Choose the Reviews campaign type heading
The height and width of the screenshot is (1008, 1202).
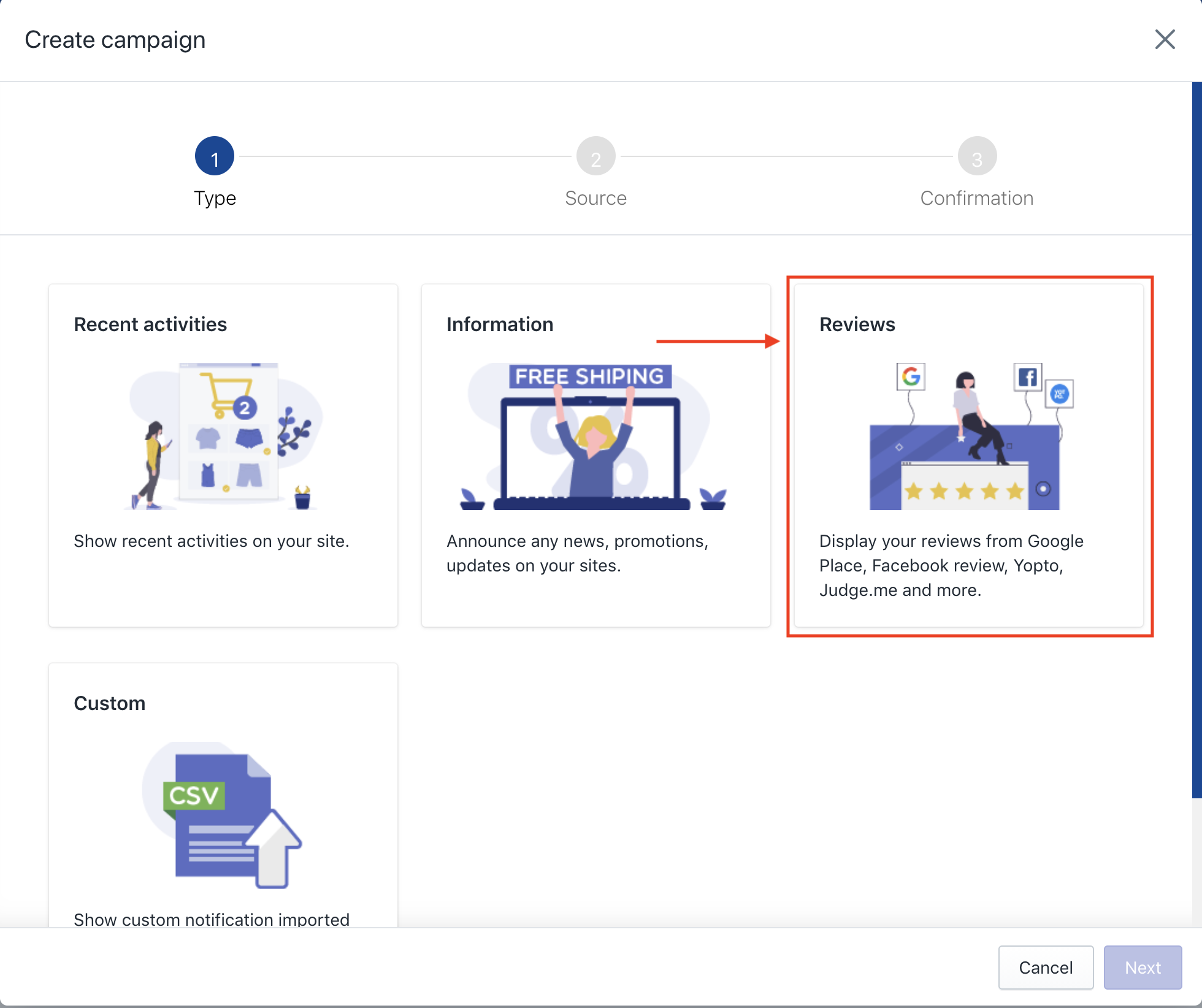coord(857,324)
